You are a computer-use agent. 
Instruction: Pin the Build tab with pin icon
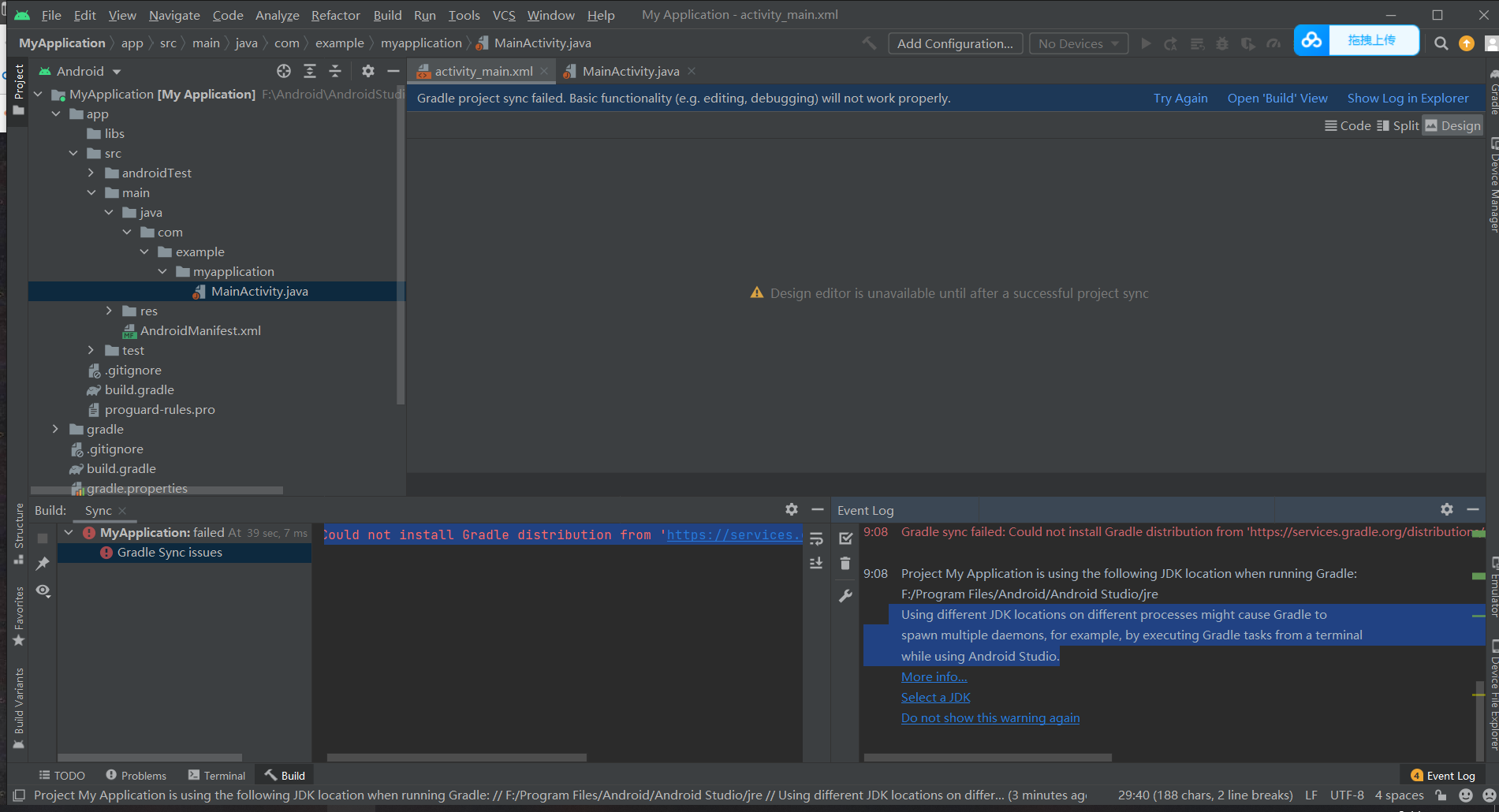point(43,563)
